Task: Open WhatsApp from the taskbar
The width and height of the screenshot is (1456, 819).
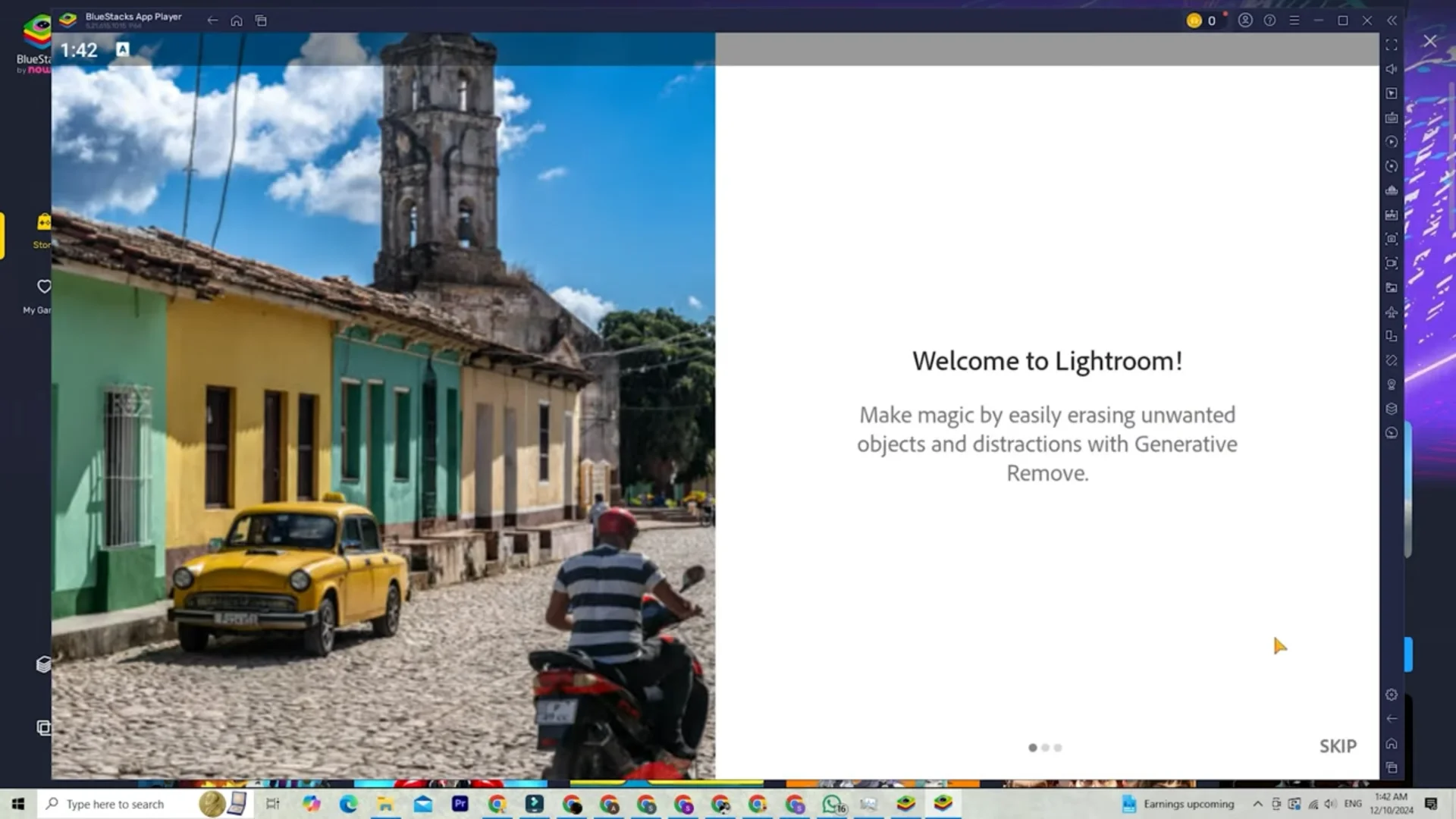Action: pos(833,804)
